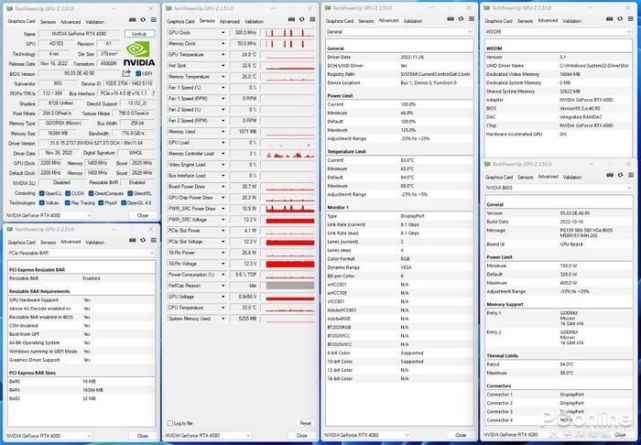Viewport: 641px width, 445px height.
Task: Open hamburger menu in Sensors window
Action: 312,19
